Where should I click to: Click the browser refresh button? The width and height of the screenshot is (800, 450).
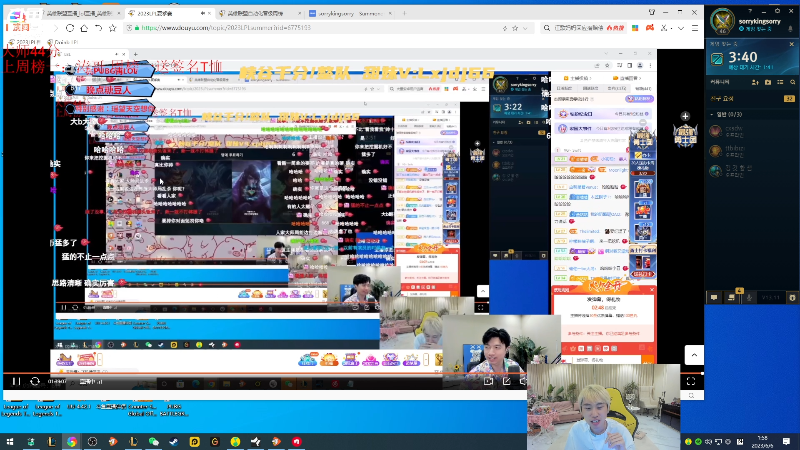click(70, 28)
